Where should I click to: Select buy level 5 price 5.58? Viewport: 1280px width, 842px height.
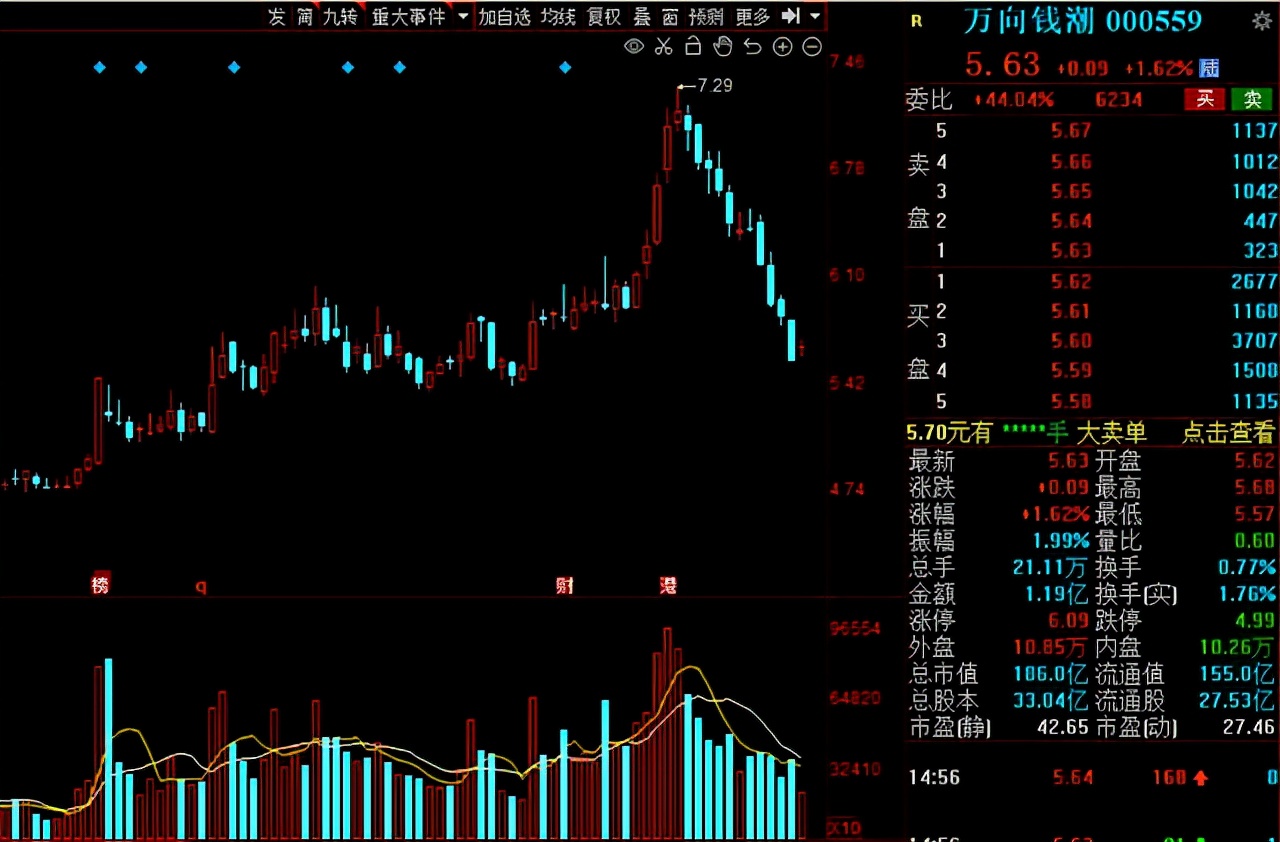coord(1070,401)
